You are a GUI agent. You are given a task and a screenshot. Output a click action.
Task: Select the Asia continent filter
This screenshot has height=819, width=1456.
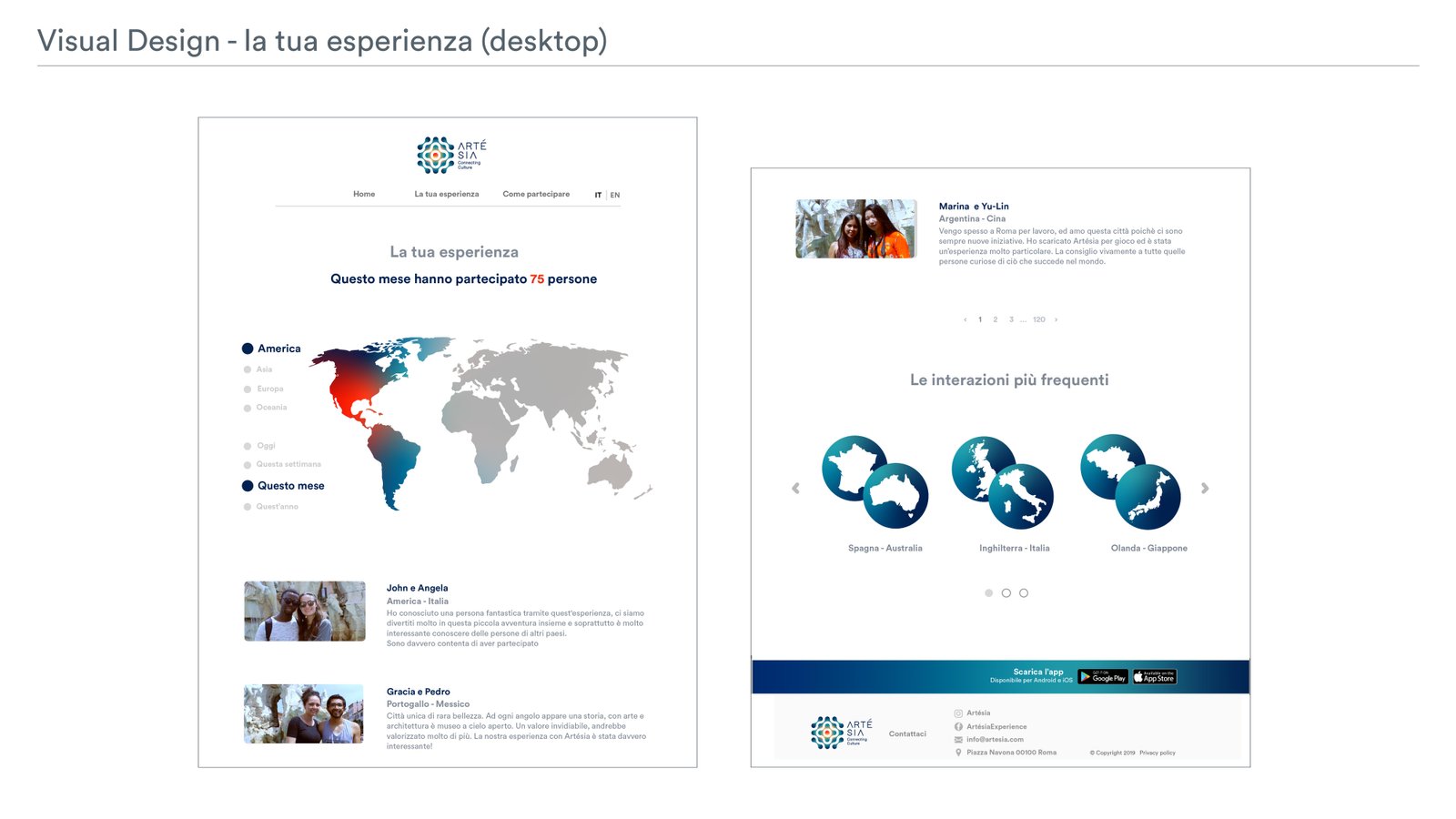tap(248, 369)
